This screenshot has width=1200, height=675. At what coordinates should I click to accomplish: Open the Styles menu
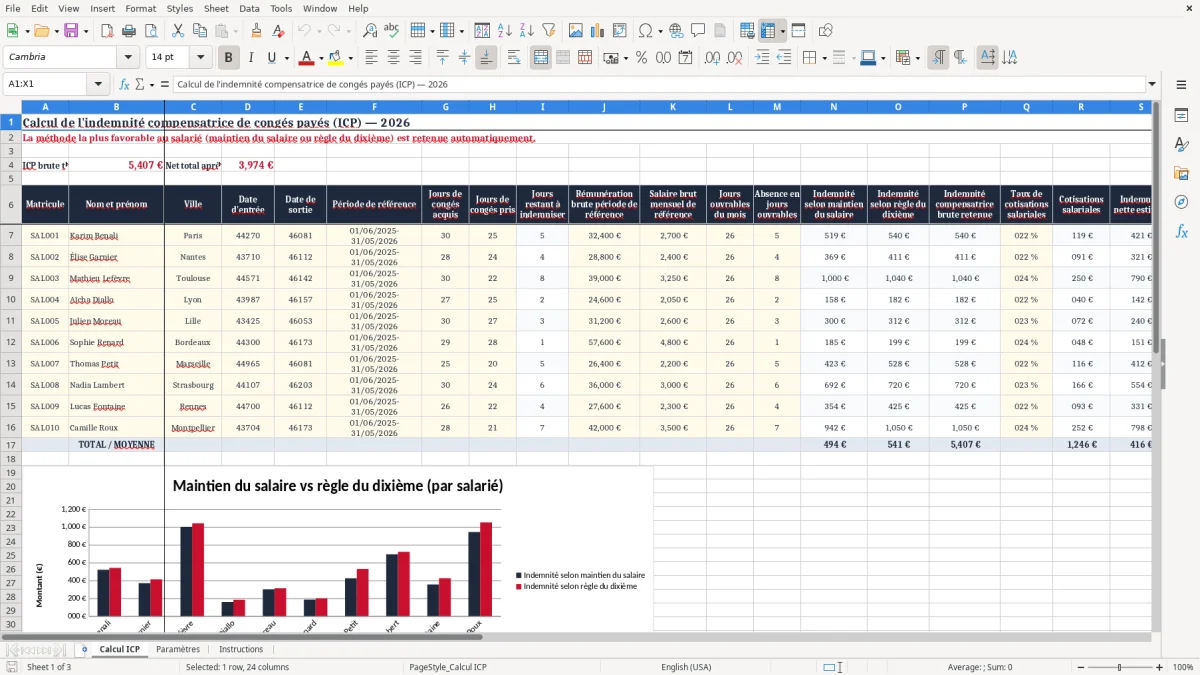point(180,8)
